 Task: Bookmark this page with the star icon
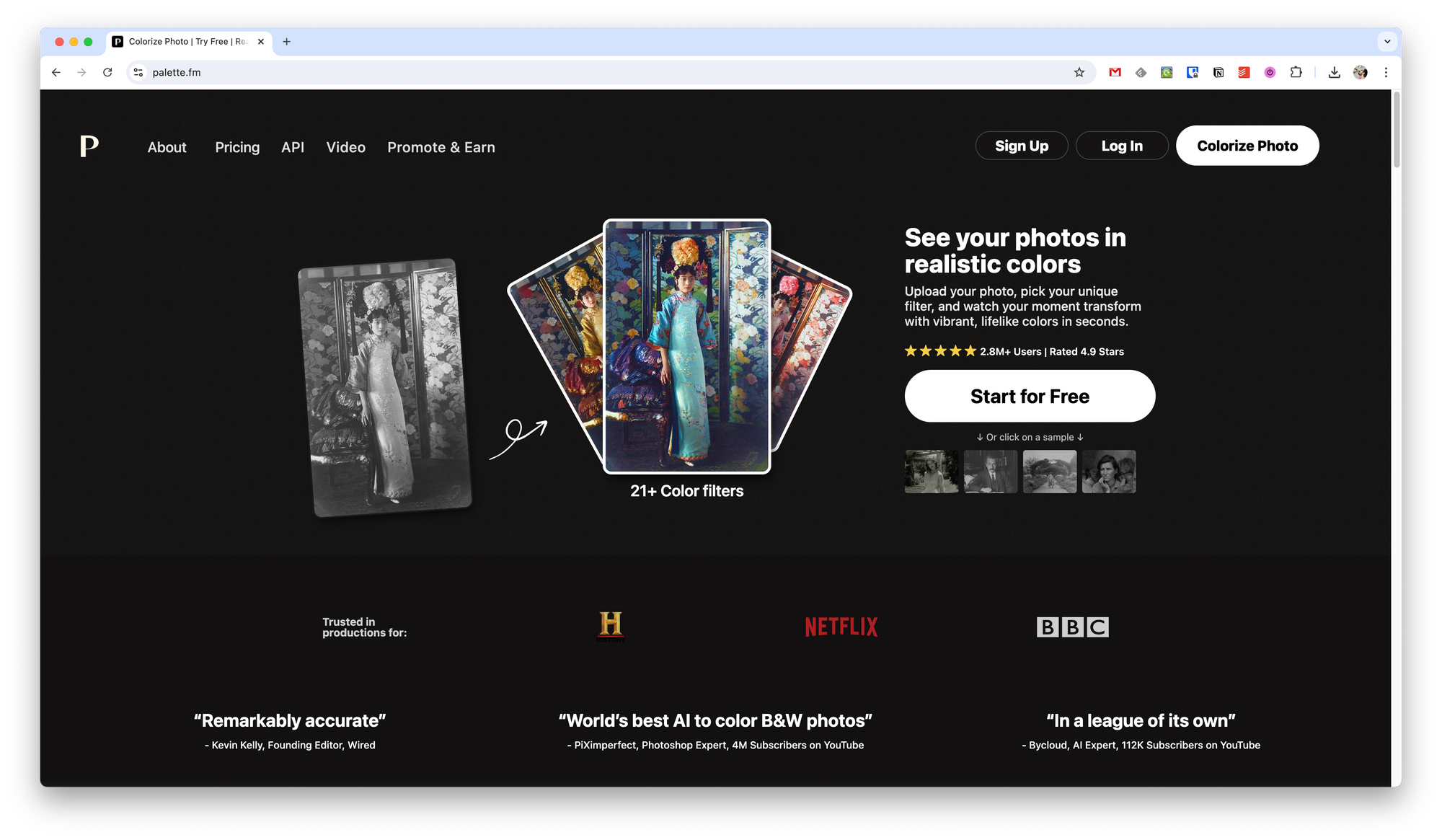pyautogui.click(x=1079, y=72)
